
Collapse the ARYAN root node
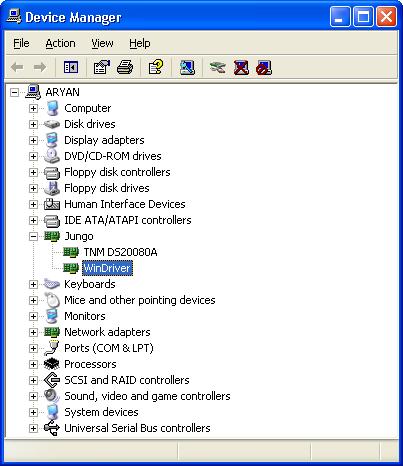pyautogui.click(x=14, y=92)
